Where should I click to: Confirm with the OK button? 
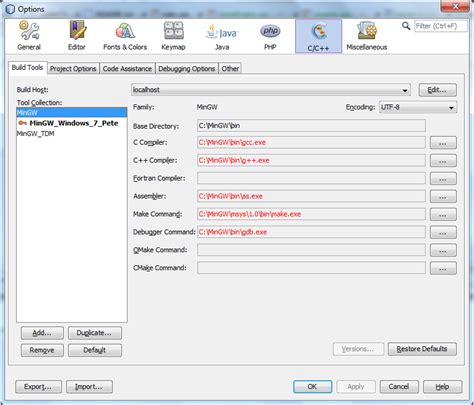(312, 387)
